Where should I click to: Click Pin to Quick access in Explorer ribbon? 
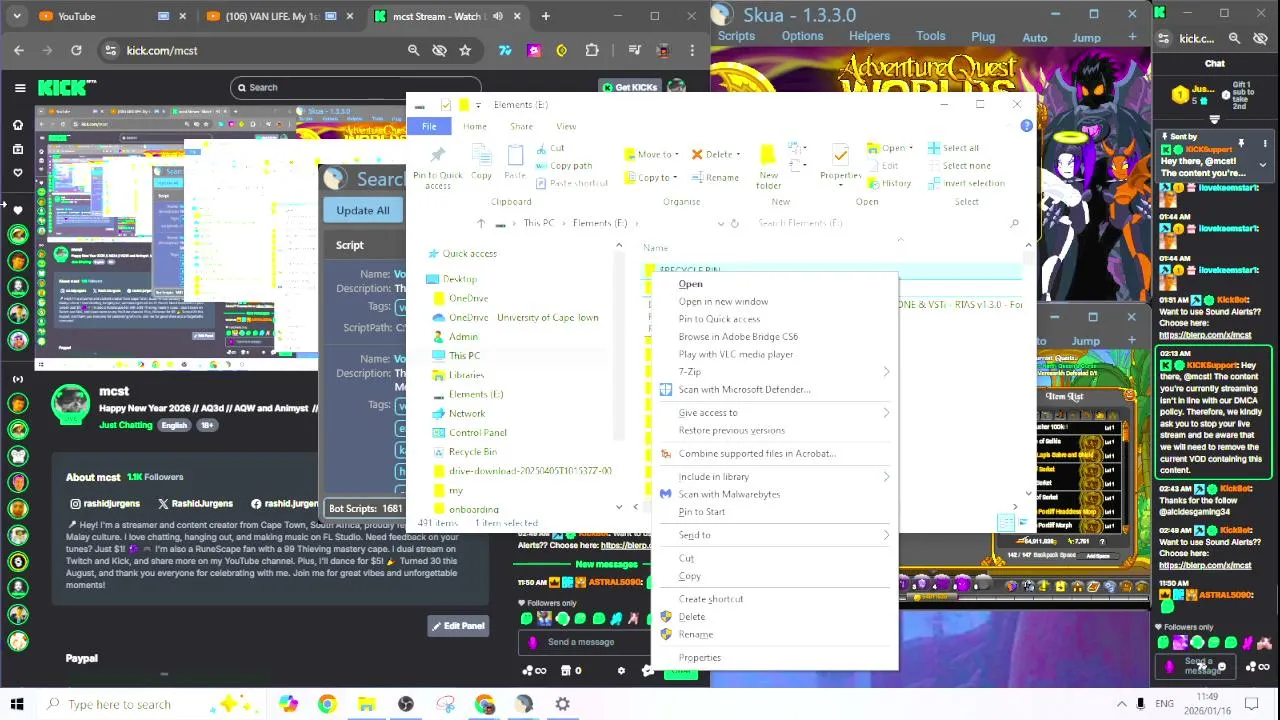pos(438,168)
